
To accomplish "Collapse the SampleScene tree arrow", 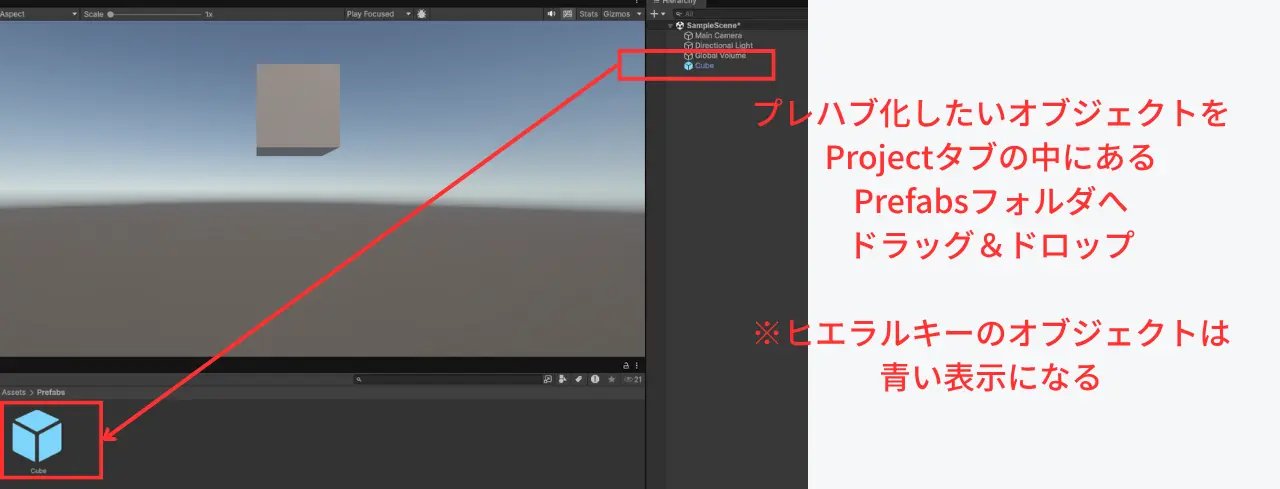I will (671, 25).
